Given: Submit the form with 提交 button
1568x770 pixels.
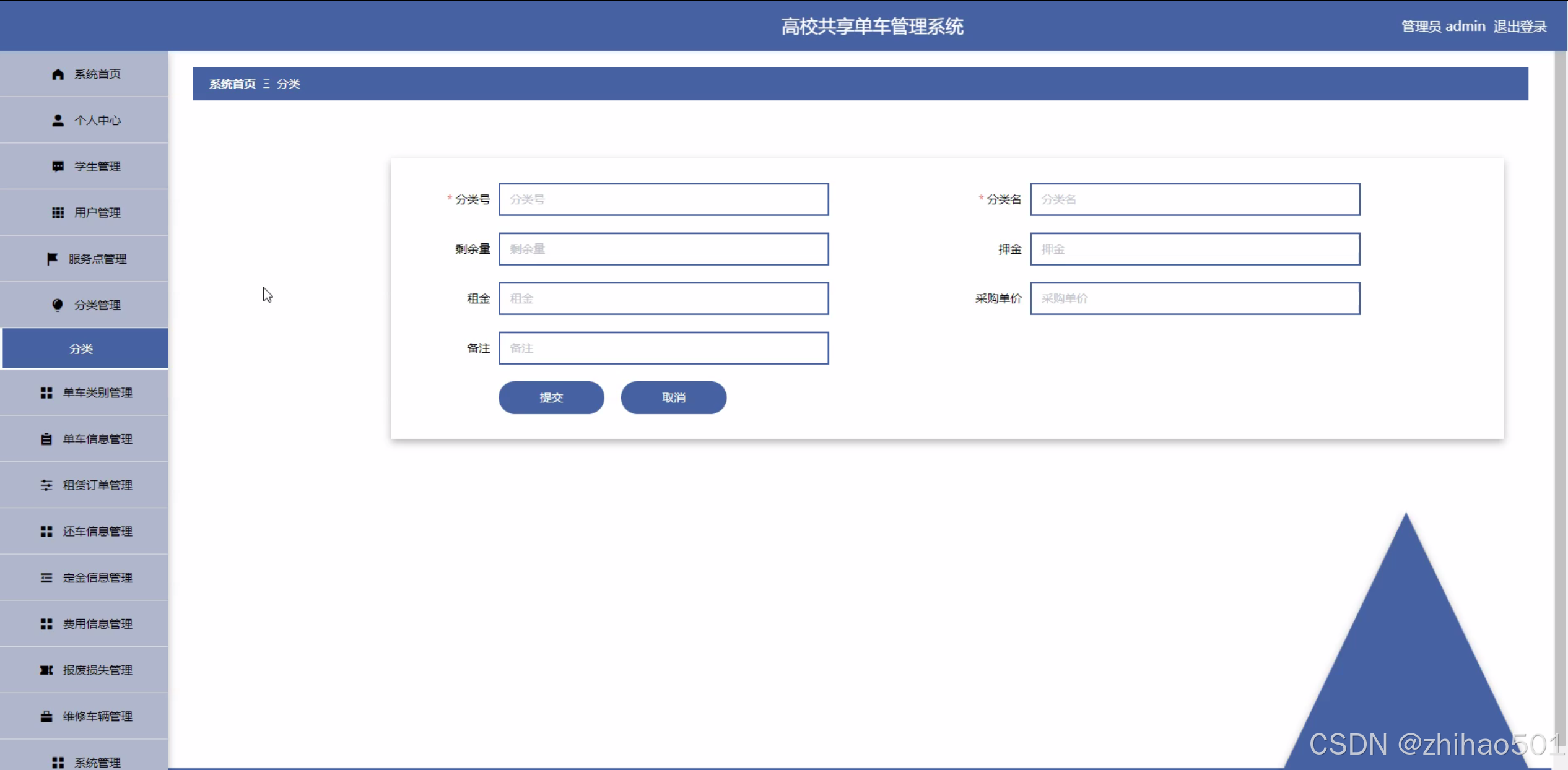Looking at the screenshot, I should tap(551, 397).
